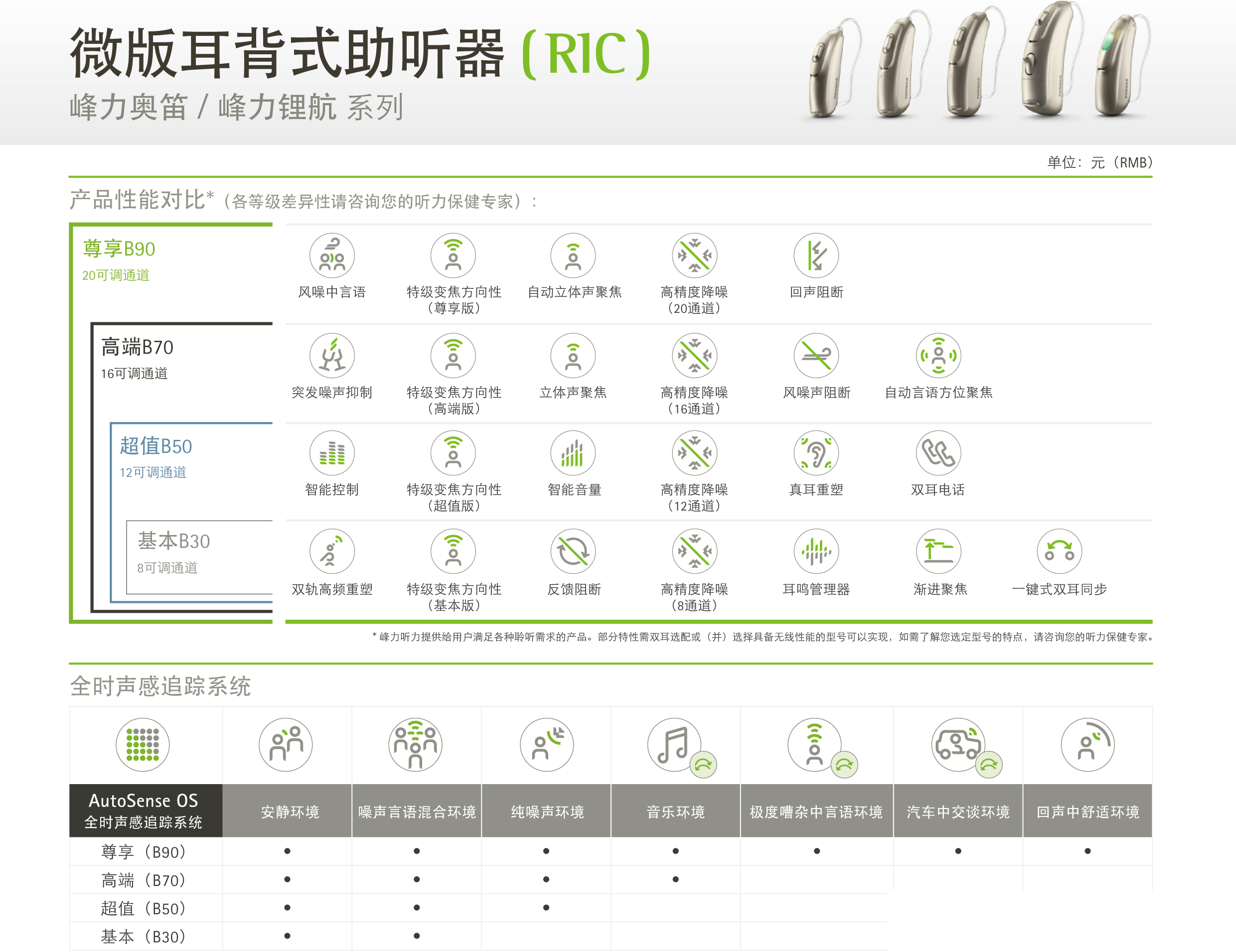The height and width of the screenshot is (952, 1236).
Task: Click the 单位：元（RMB）label
Action: coord(1099,162)
